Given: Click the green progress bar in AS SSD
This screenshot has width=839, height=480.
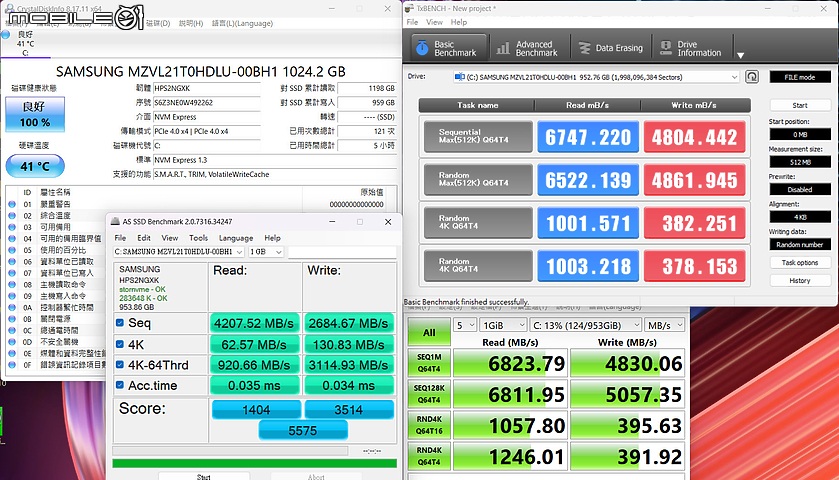Looking at the screenshot, I should 254,462.
